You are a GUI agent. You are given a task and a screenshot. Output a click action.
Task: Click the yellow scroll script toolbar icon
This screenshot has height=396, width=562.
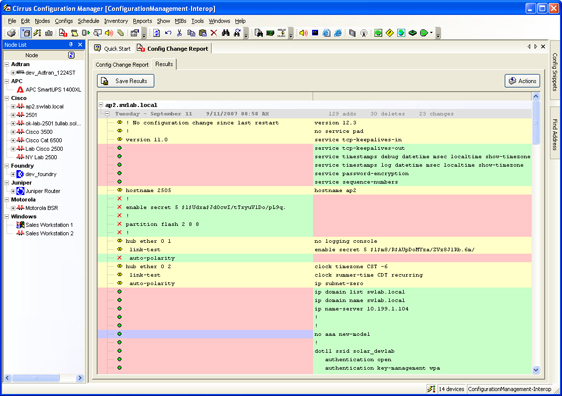(x=75, y=33)
